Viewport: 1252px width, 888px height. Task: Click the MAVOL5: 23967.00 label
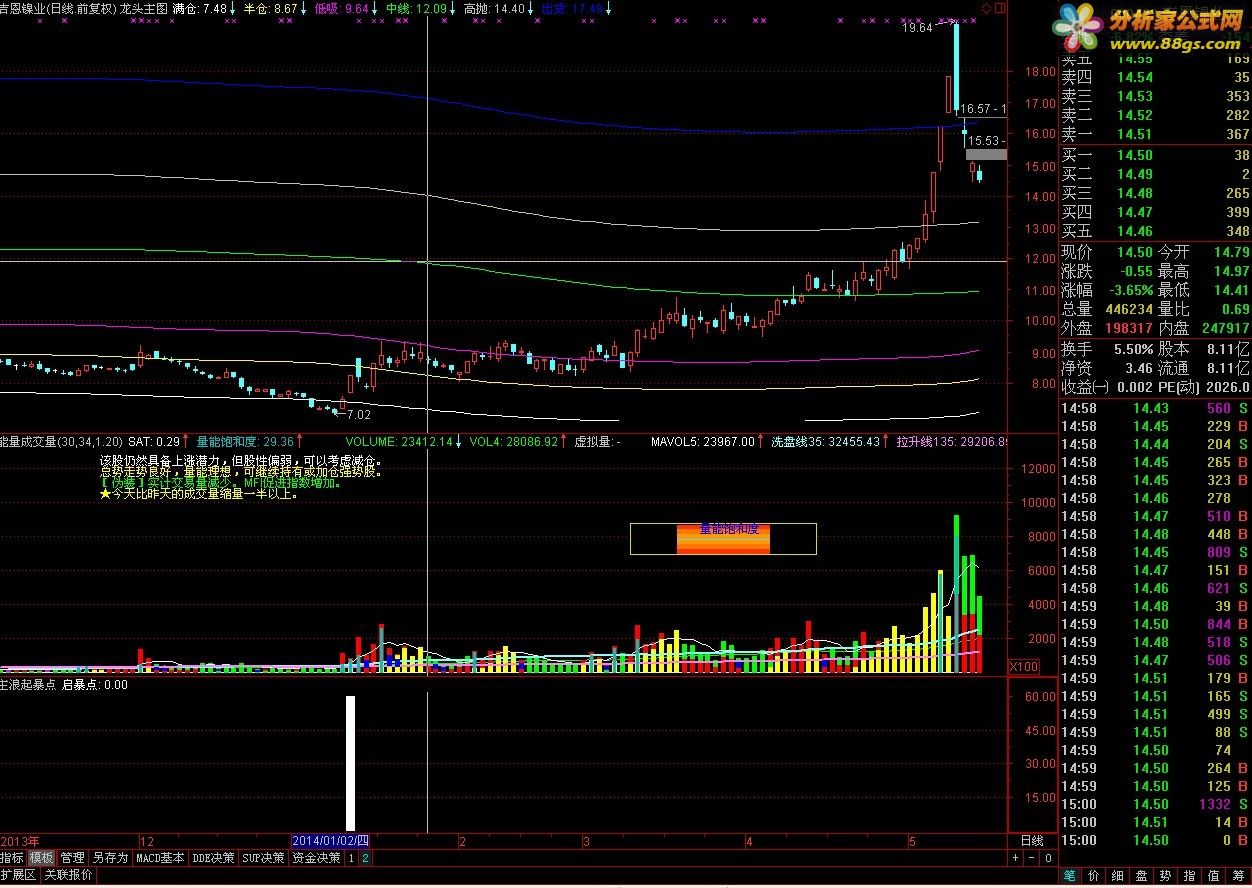coord(703,441)
